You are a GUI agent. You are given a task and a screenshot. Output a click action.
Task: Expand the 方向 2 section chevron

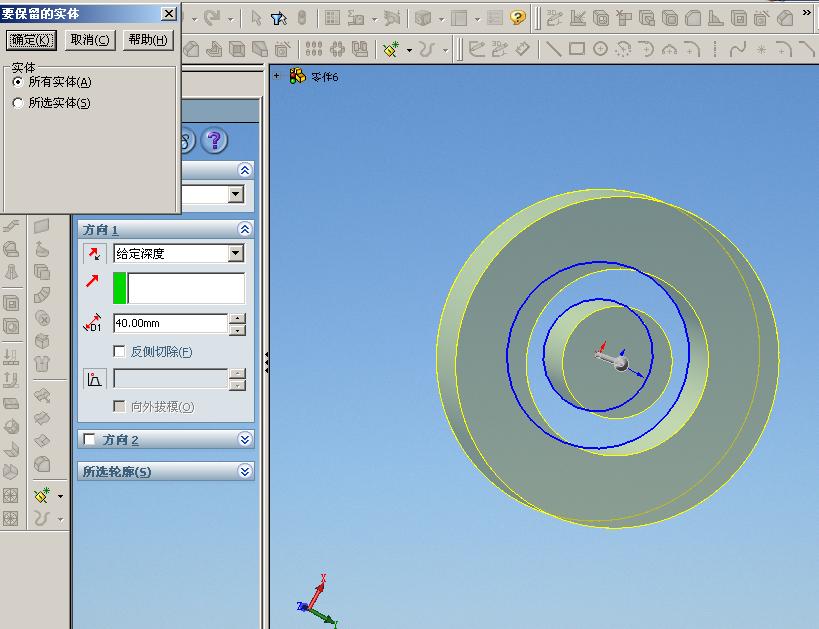pyautogui.click(x=245, y=439)
